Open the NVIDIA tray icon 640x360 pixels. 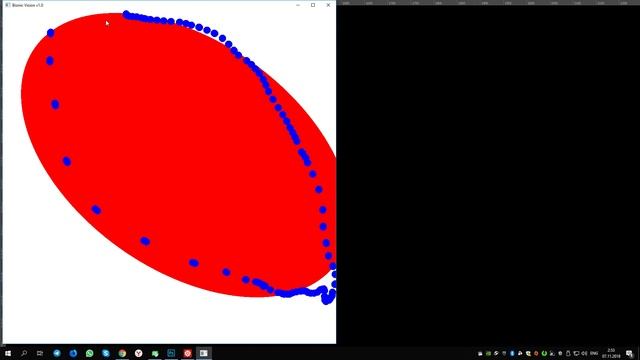tap(488, 353)
